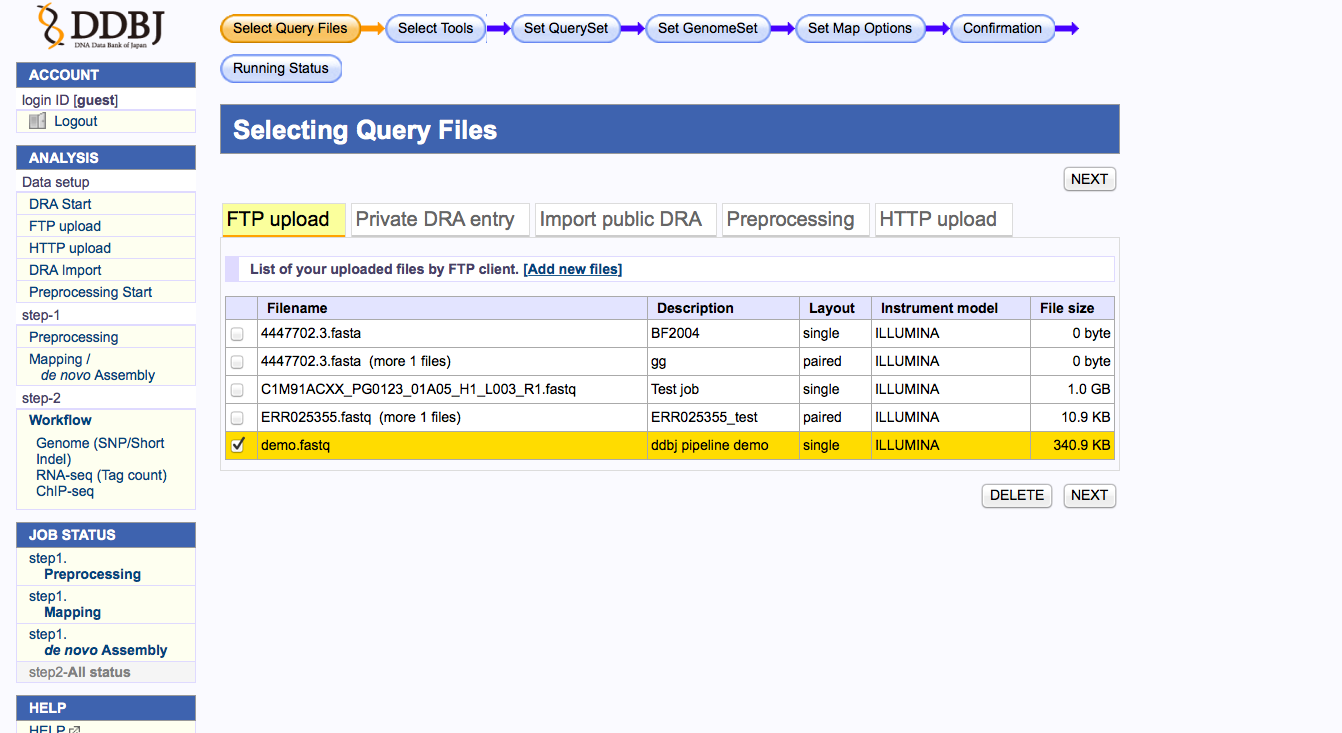Viewport: 1342px width, 733px height.
Task: Open DRA Import in the sidebar
Action: coord(65,270)
